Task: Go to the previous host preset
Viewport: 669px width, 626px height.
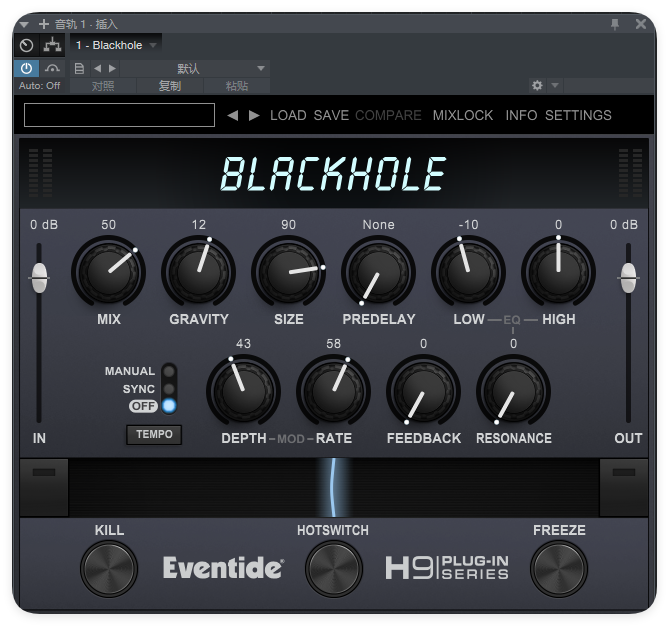Action: [x=98, y=69]
